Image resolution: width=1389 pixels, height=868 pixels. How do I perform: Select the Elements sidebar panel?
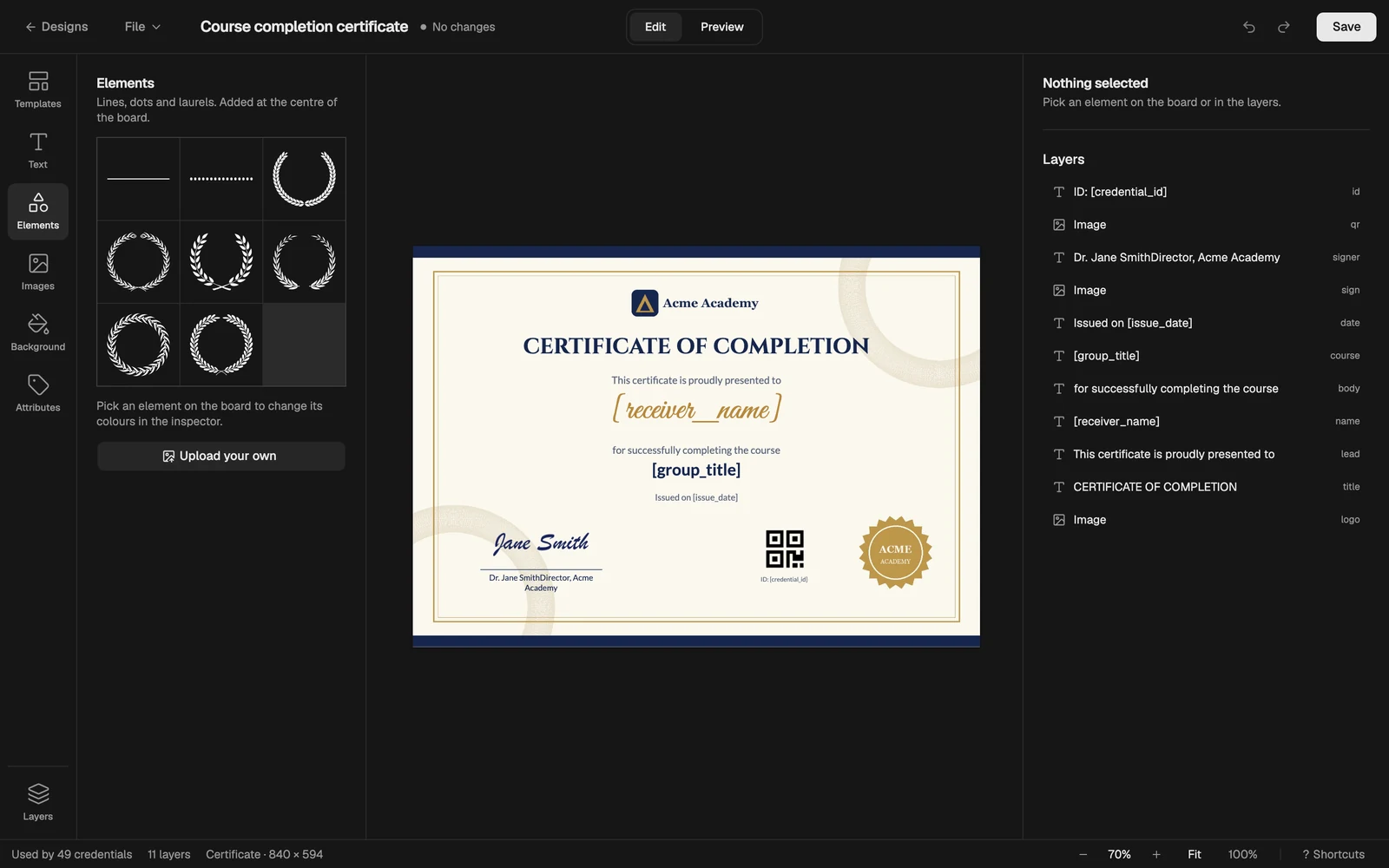pyautogui.click(x=38, y=211)
